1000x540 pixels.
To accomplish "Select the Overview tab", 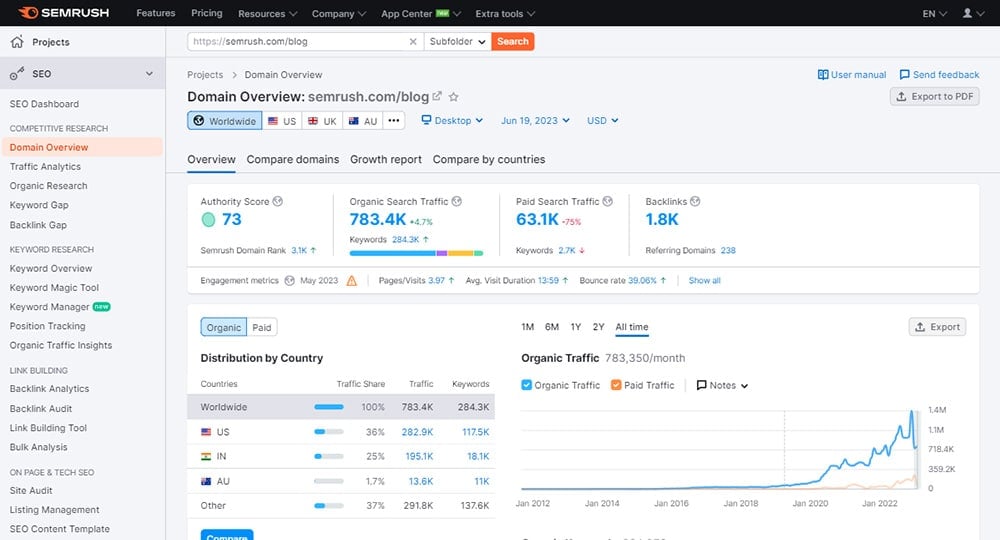I will tap(211, 159).
